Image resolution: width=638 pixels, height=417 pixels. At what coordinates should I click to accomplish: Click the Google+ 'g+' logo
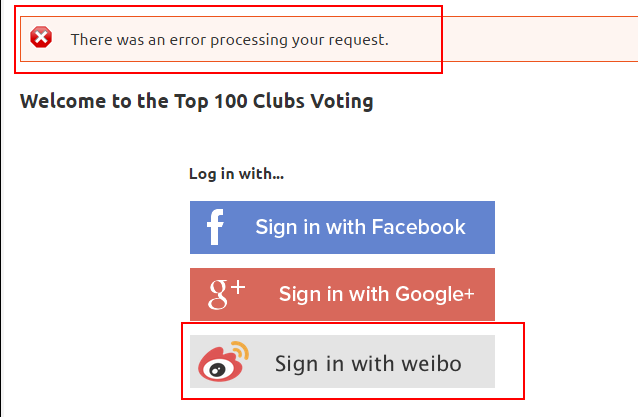point(226,294)
